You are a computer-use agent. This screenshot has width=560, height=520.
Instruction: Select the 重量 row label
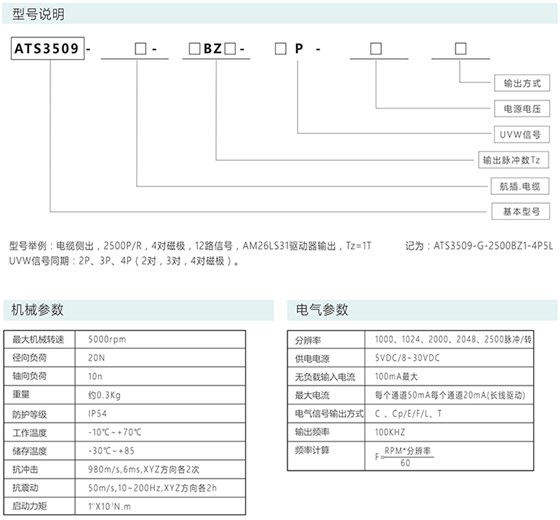tap(21, 395)
